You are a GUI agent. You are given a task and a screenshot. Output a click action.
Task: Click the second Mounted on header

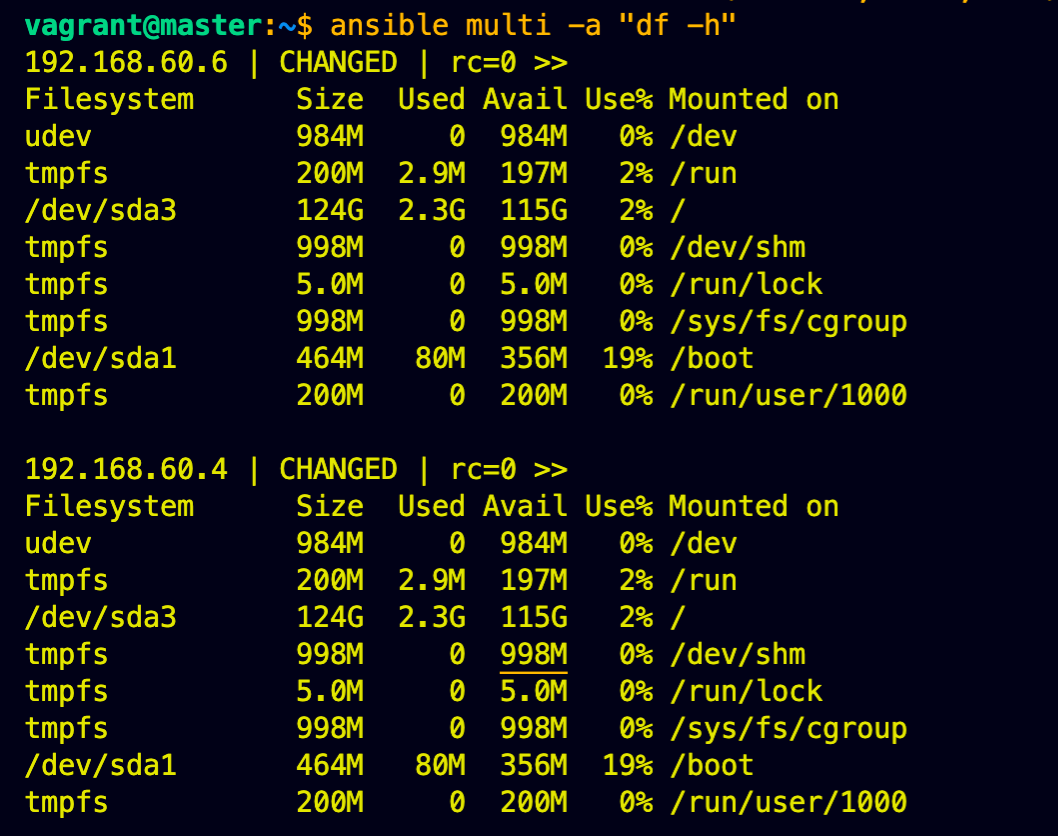[754, 507]
